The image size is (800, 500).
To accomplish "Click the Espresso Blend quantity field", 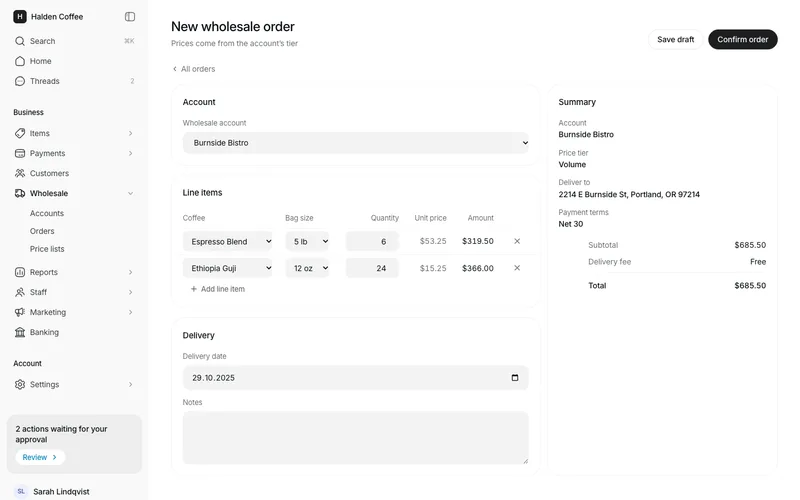I will click(372, 241).
